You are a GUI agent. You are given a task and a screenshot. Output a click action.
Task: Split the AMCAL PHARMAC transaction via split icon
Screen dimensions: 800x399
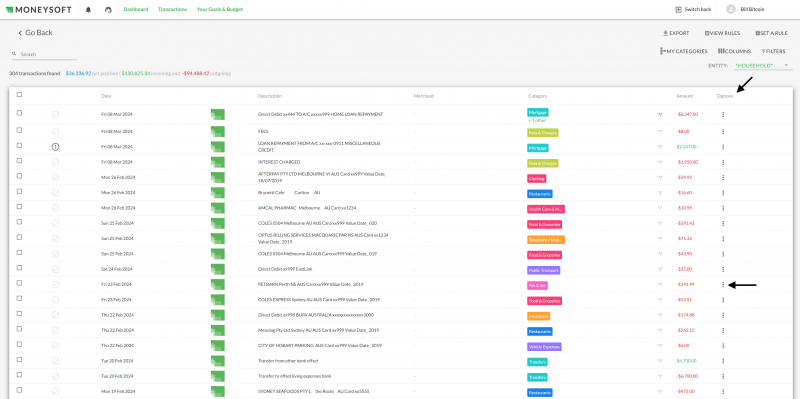(x=660, y=209)
